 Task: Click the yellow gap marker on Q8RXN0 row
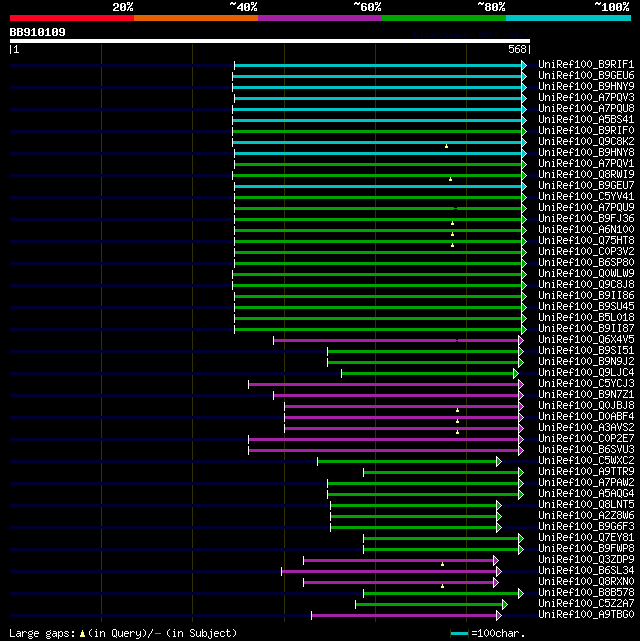[442, 586]
